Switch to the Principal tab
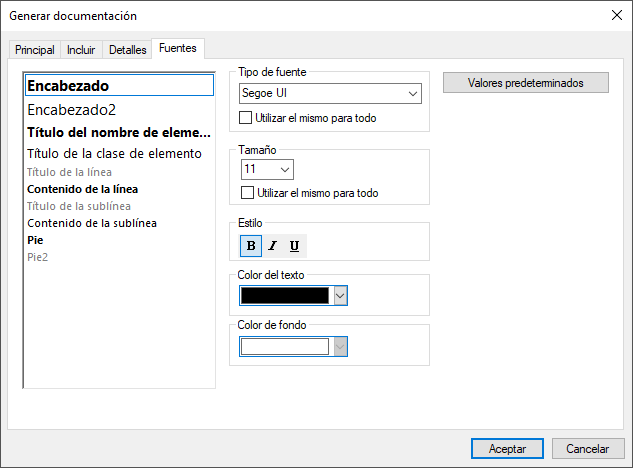This screenshot has width=633, height=468. coord(35,50)
